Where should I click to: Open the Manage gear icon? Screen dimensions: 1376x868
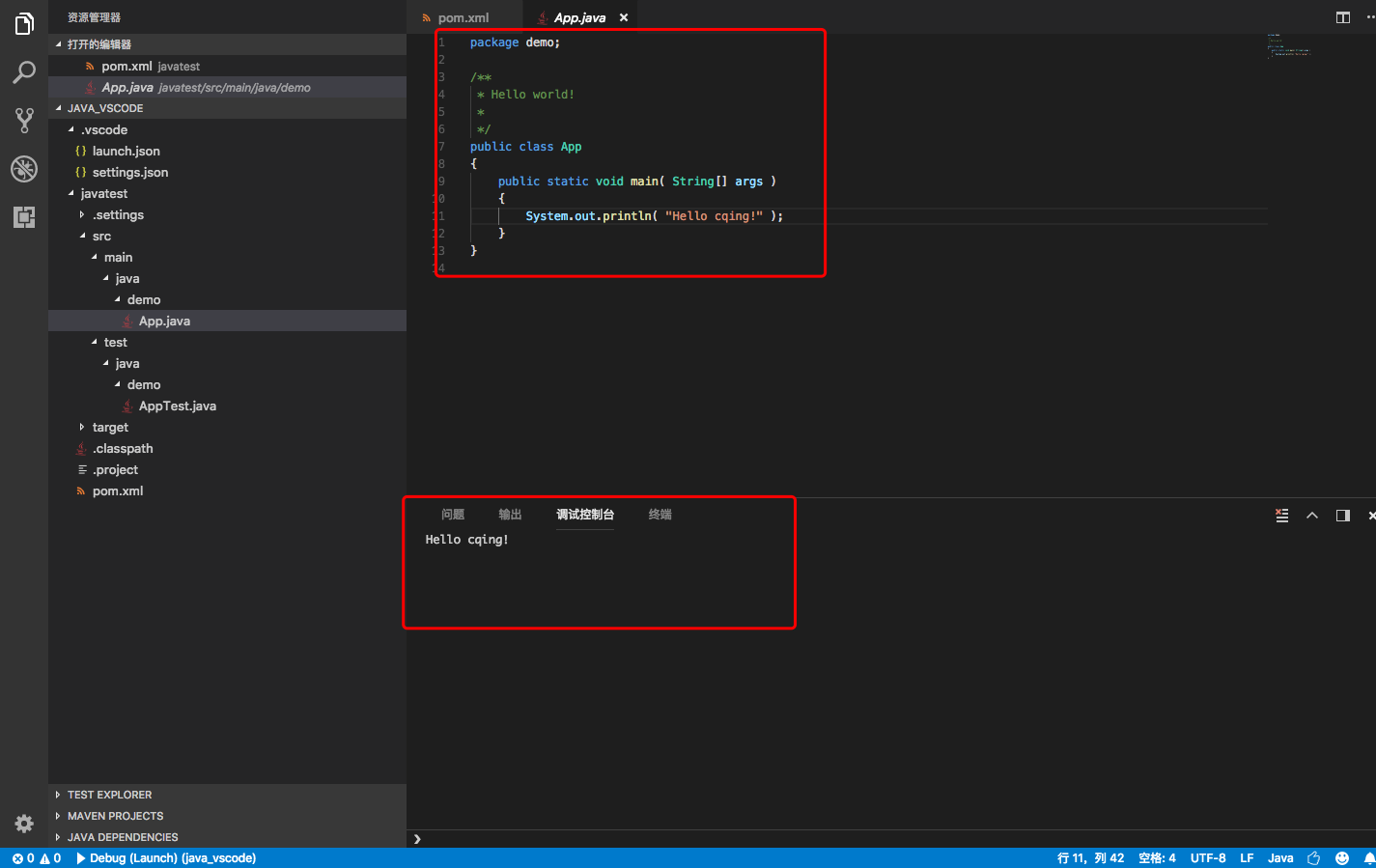(24, 824)
